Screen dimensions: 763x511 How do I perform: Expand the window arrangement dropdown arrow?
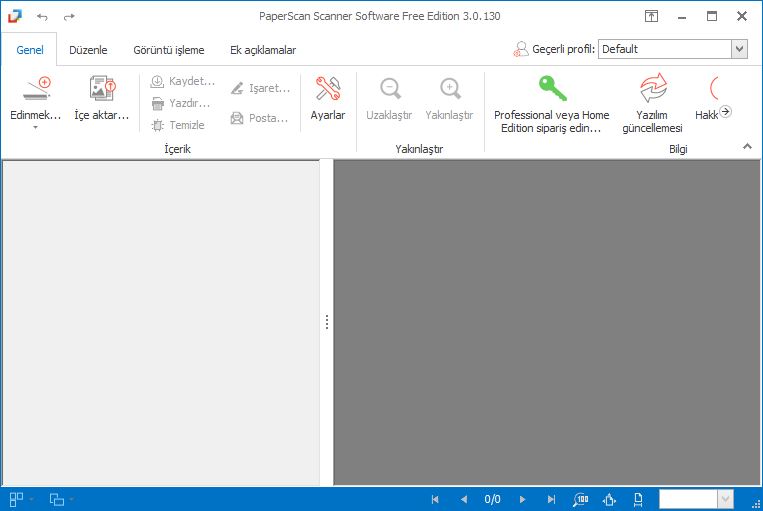pos(72,499)
